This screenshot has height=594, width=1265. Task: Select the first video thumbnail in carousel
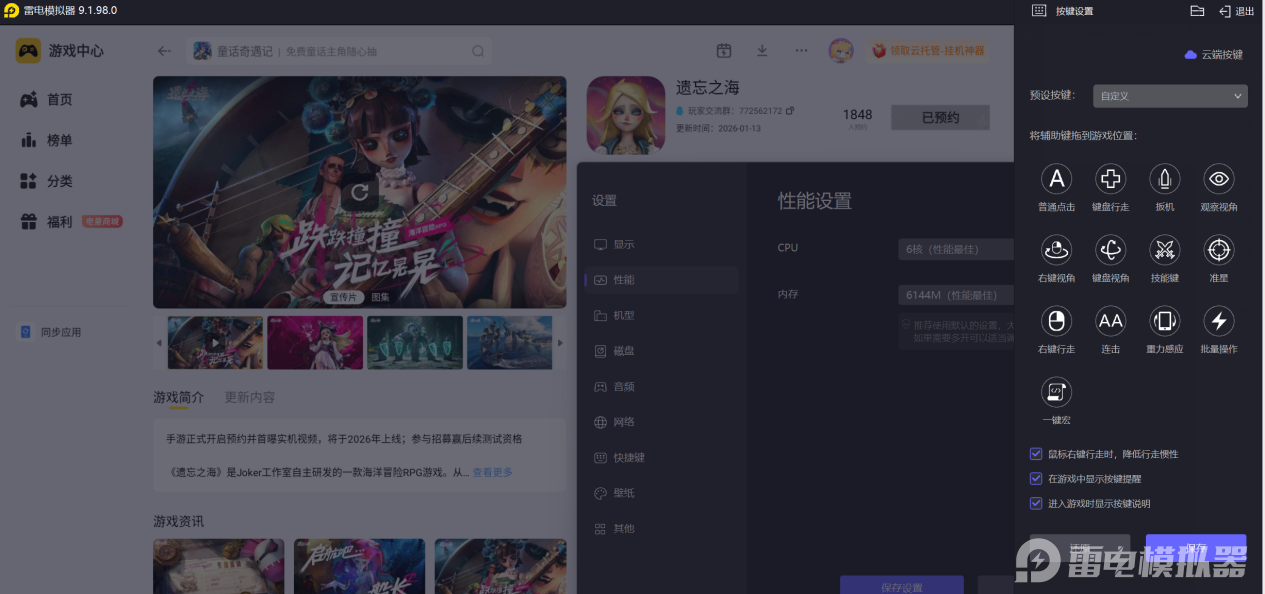pos(215,343)
